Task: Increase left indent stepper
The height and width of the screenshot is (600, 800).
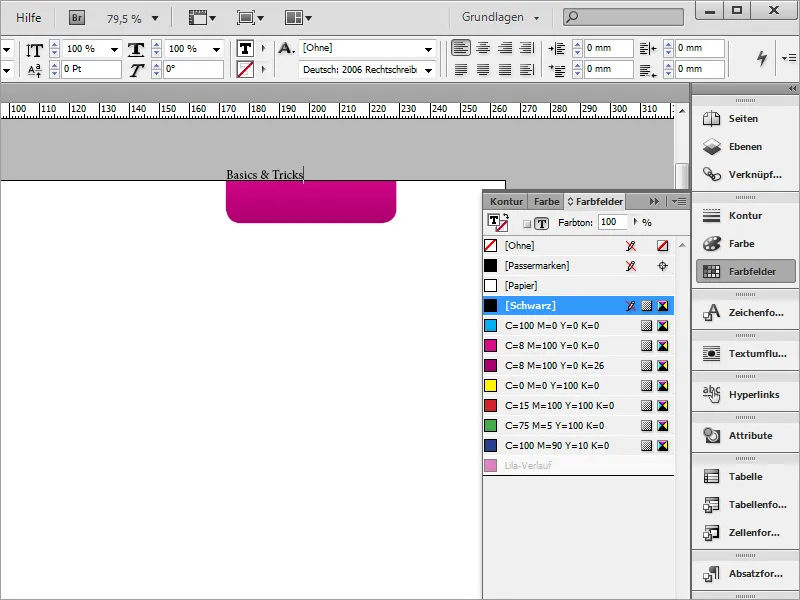Action: [x=578, y=45]
